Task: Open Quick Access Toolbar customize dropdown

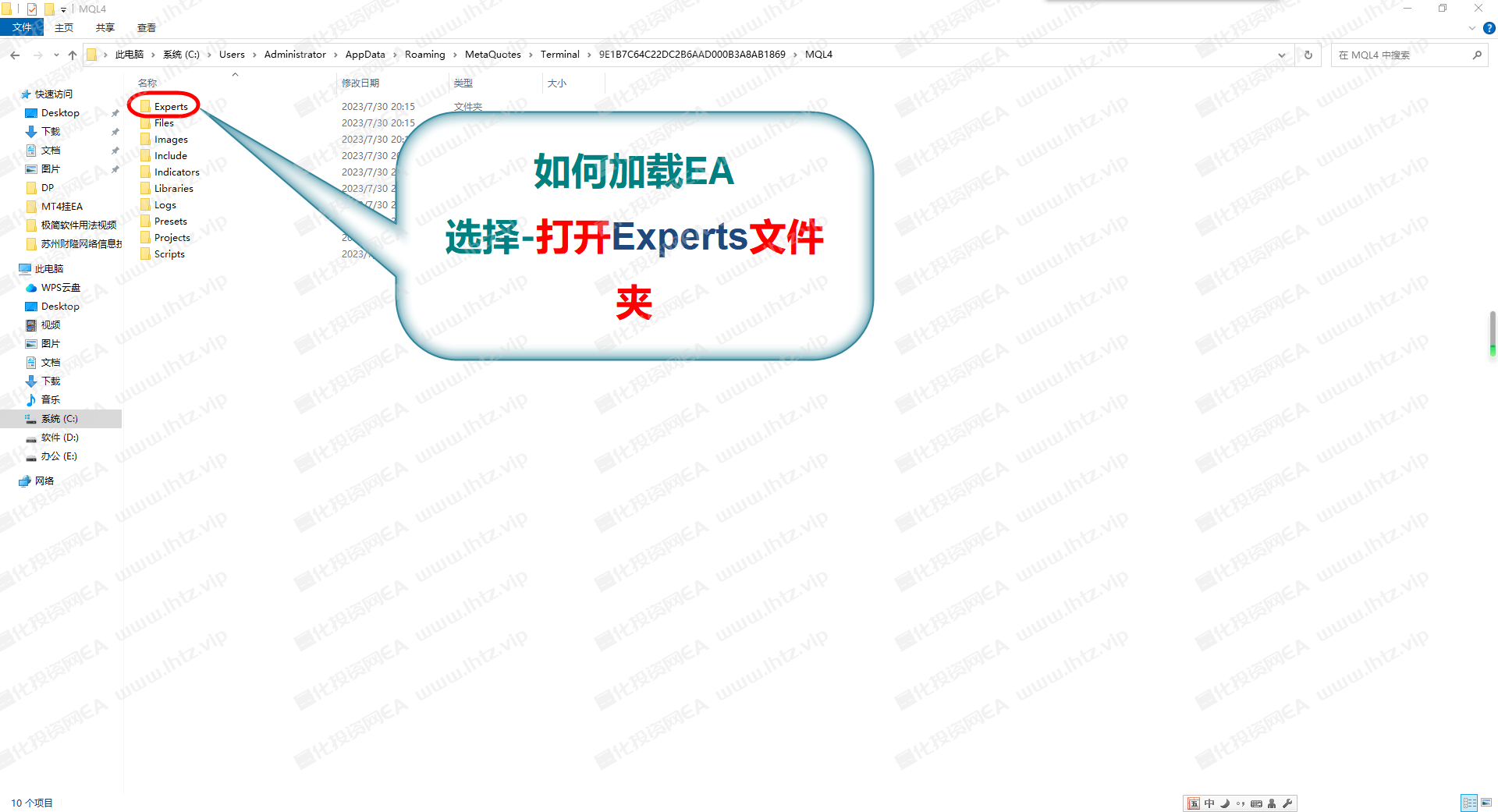Action: [x=63, y=9]
